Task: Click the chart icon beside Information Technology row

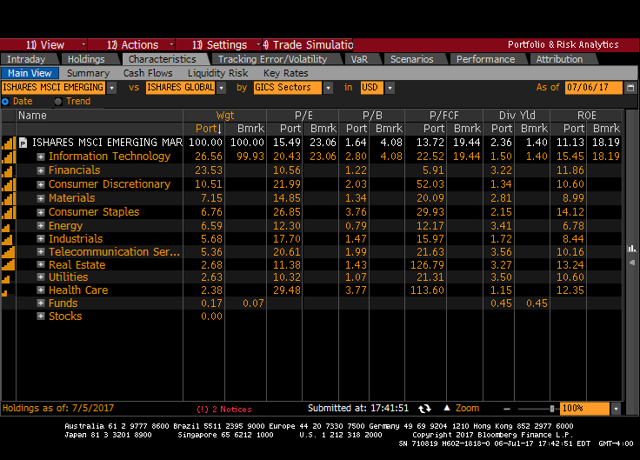Action: click(x=9, y=157)
